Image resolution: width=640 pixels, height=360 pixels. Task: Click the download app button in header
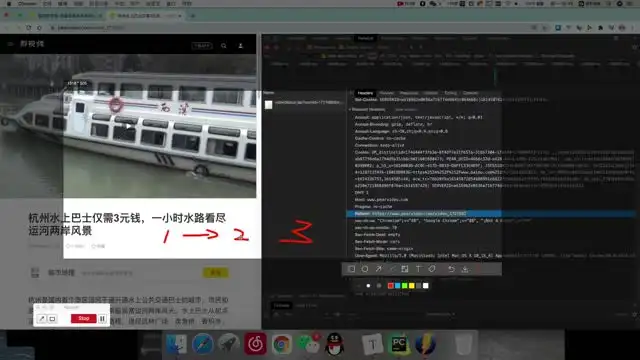tap(202, 46)
